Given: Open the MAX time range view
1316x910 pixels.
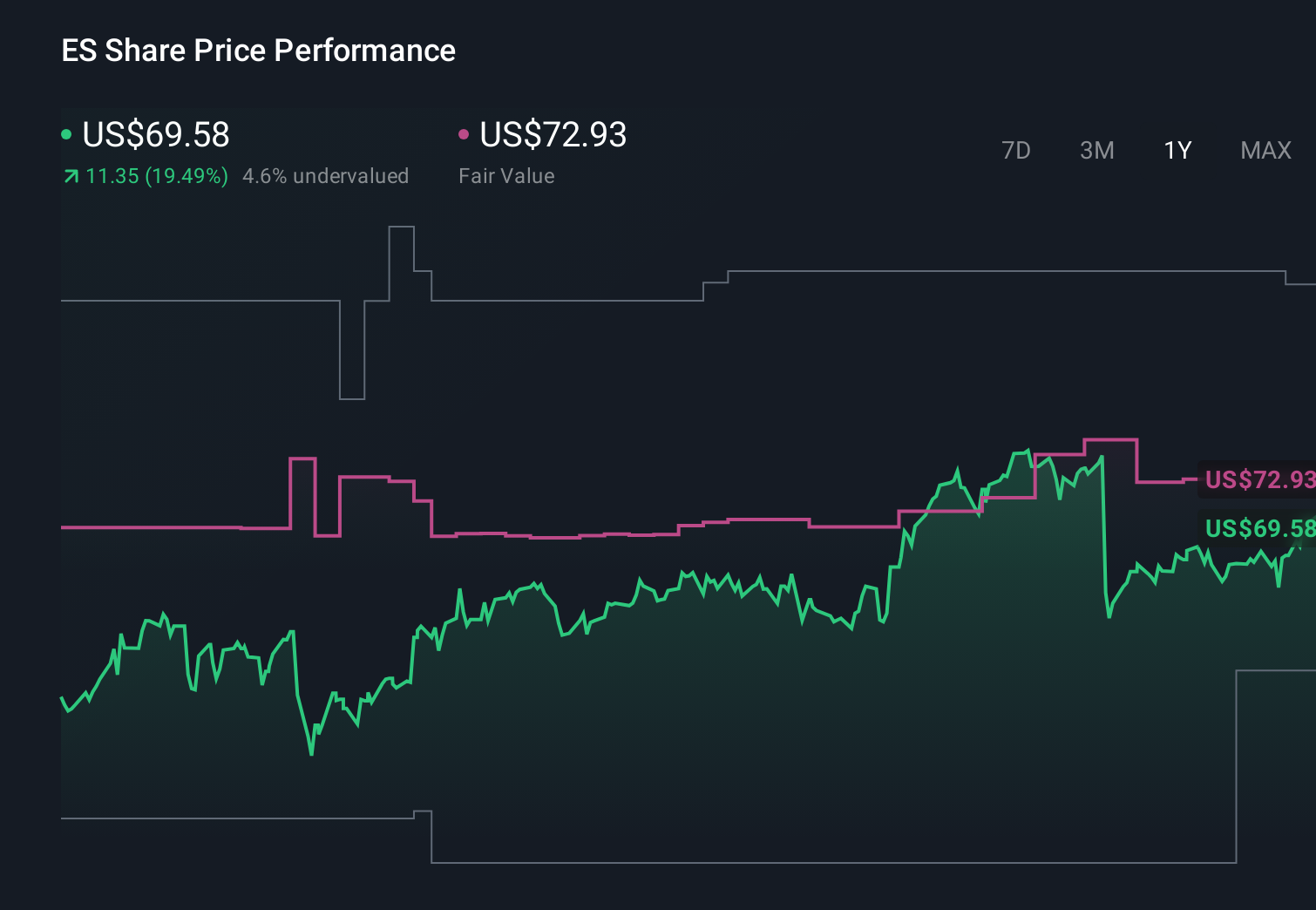Looking at the screenshot, I should (1265, 150).
